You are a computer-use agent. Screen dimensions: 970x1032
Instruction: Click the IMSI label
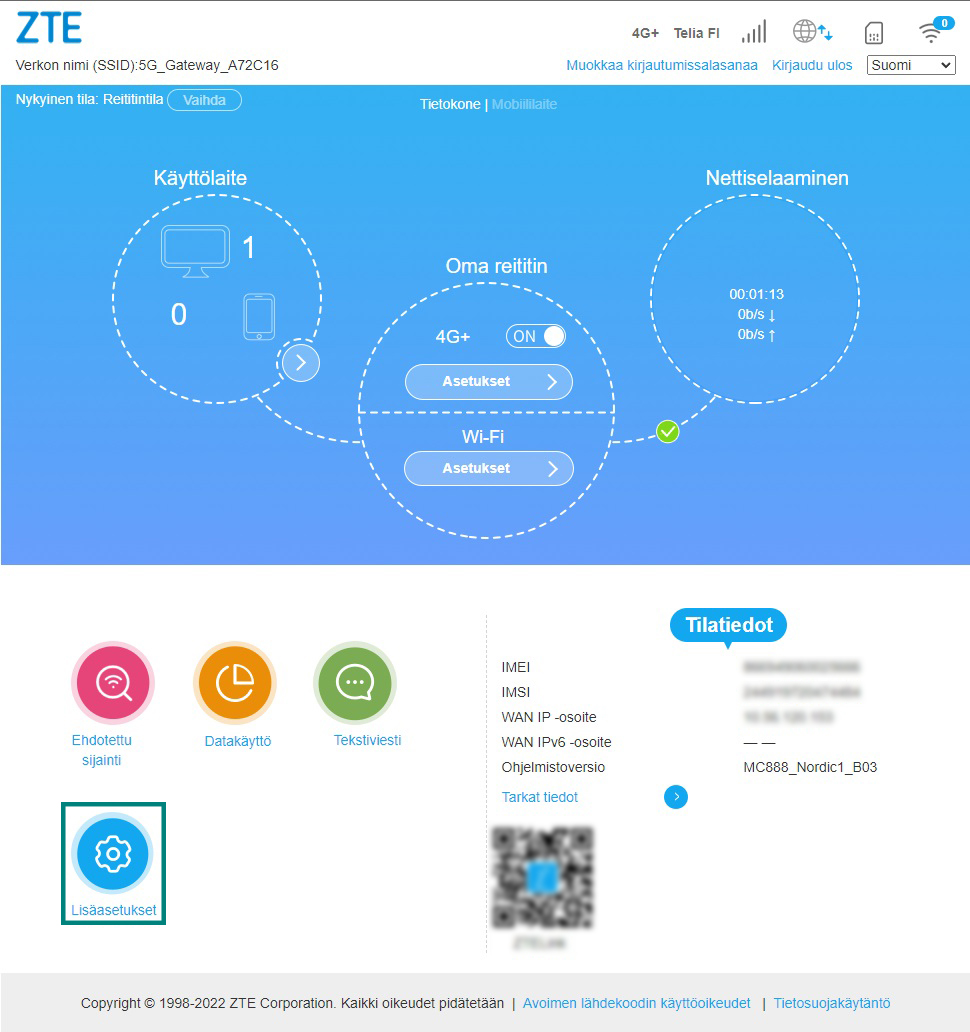[515, 692]
